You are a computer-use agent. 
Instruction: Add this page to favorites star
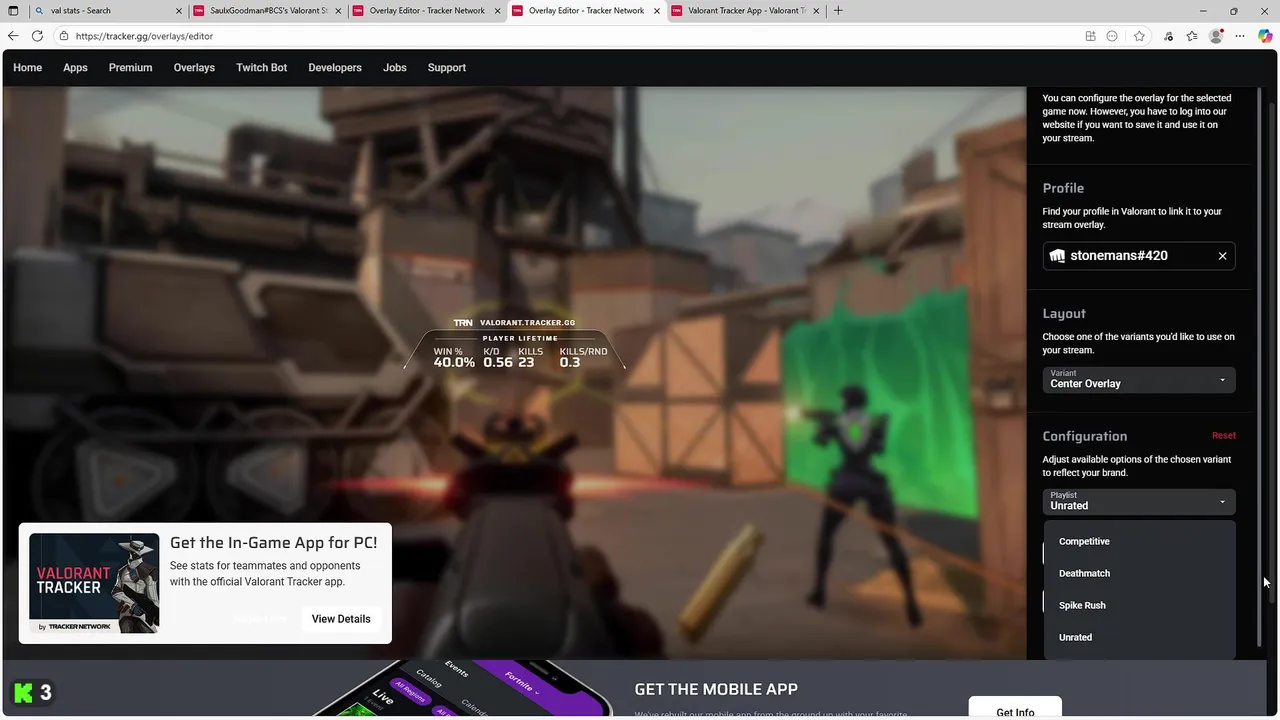click(x=1139, y=36)
